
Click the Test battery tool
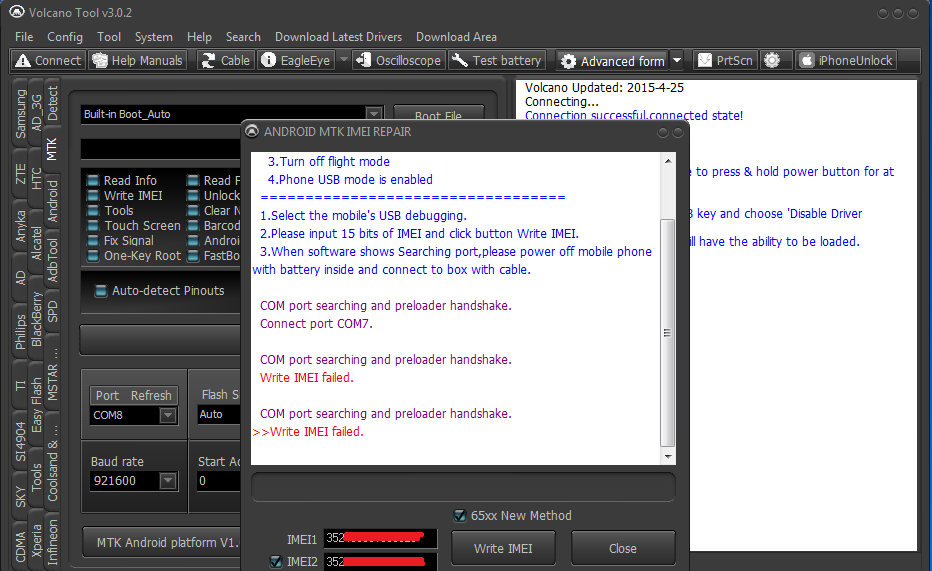point(497,60)
